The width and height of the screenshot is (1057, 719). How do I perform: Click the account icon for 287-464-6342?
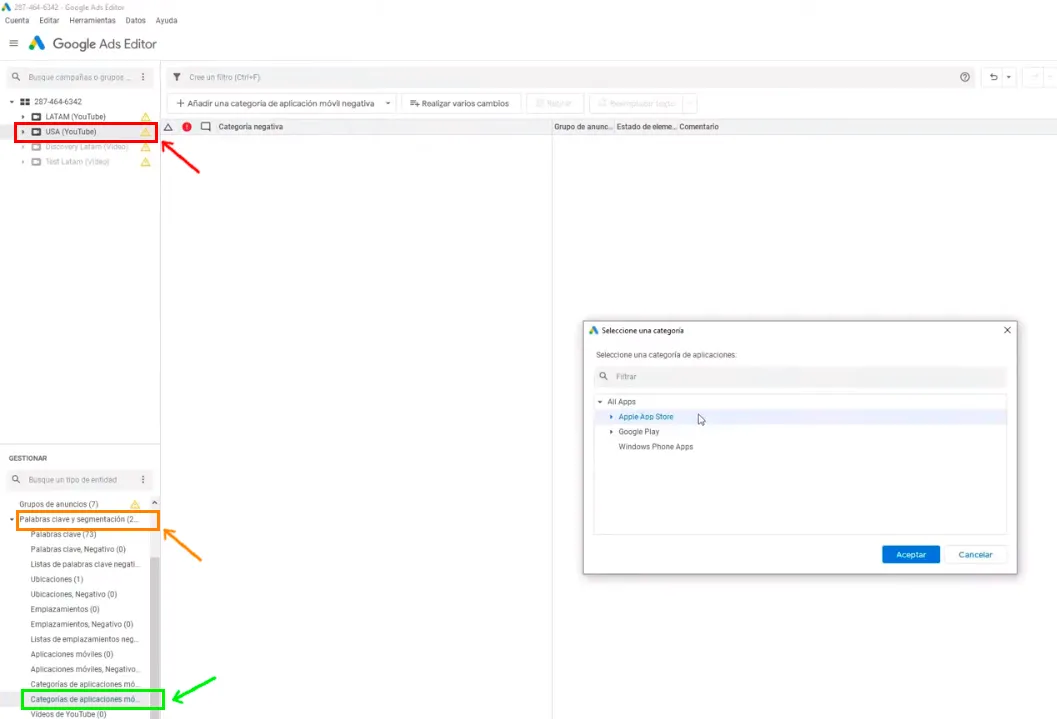(x=25, y=102)
